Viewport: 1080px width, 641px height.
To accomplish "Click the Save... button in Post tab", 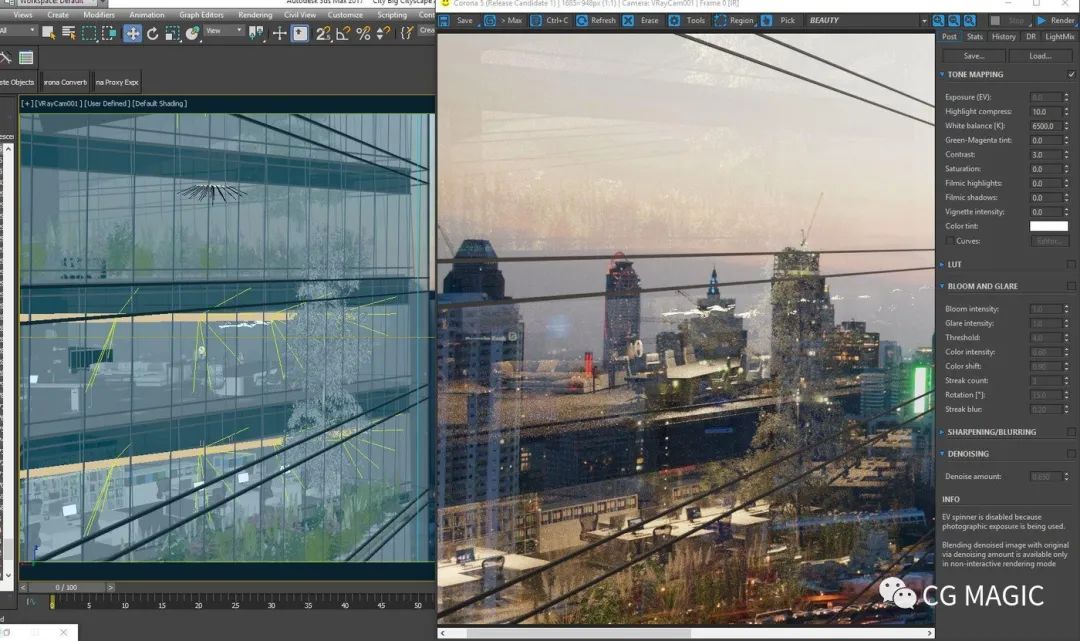I will (x=974, y=56).
